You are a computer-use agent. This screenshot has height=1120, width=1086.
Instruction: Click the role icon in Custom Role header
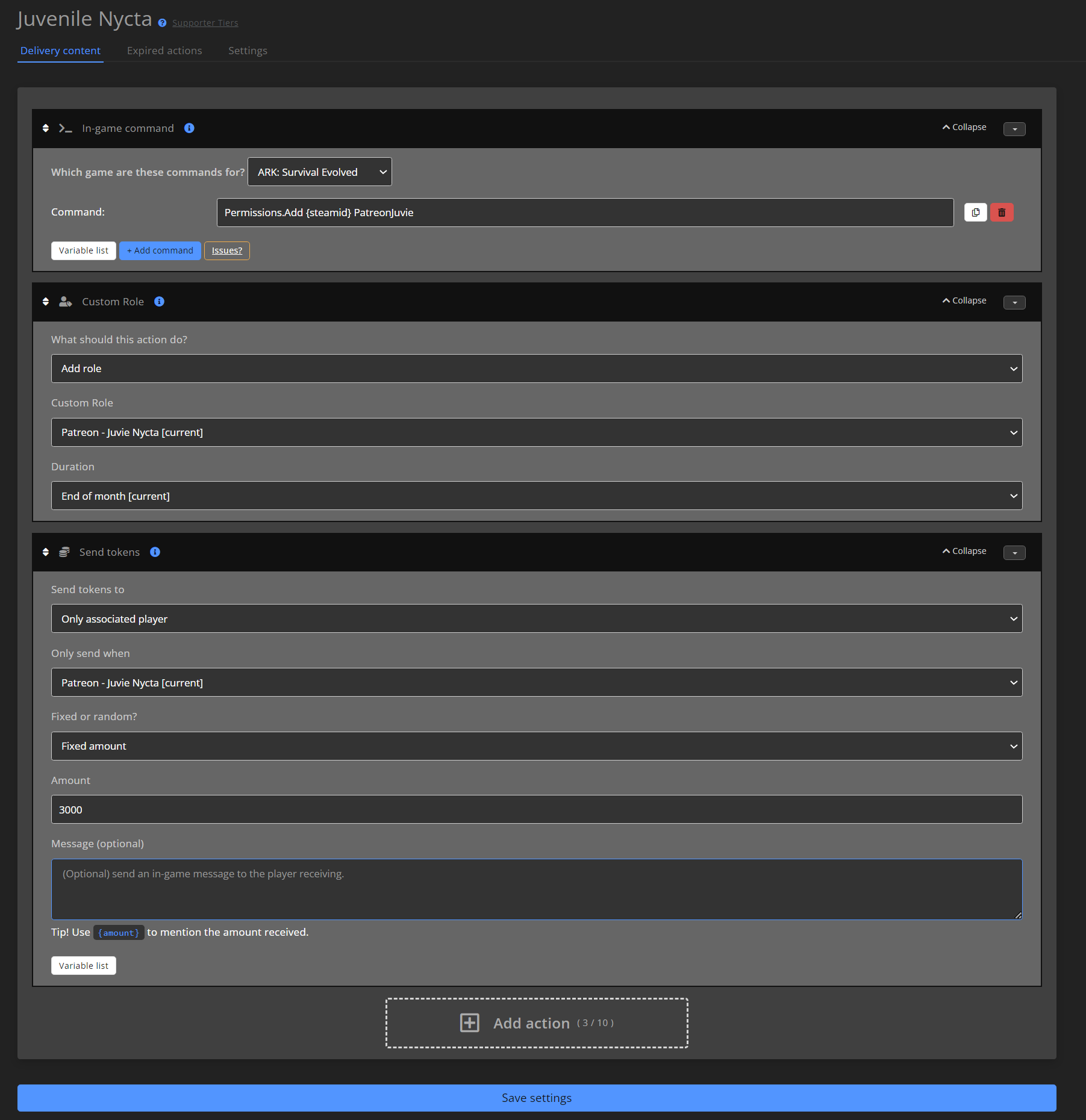tap(64, 301)
